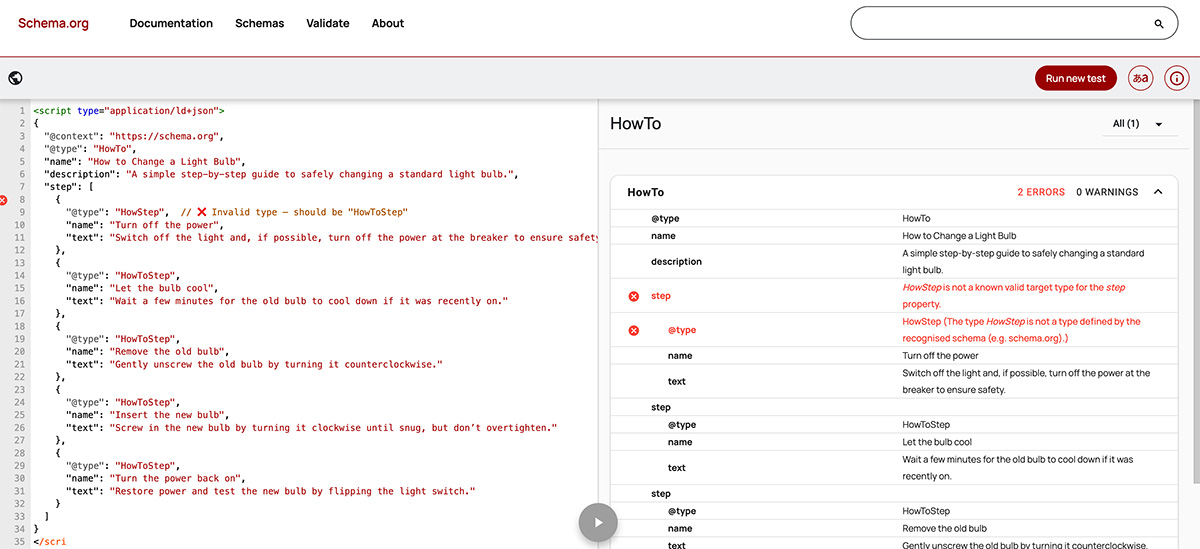1200x549 pixels.
Task: Click the error marker on line 8
Action: (x=4, y=200)
